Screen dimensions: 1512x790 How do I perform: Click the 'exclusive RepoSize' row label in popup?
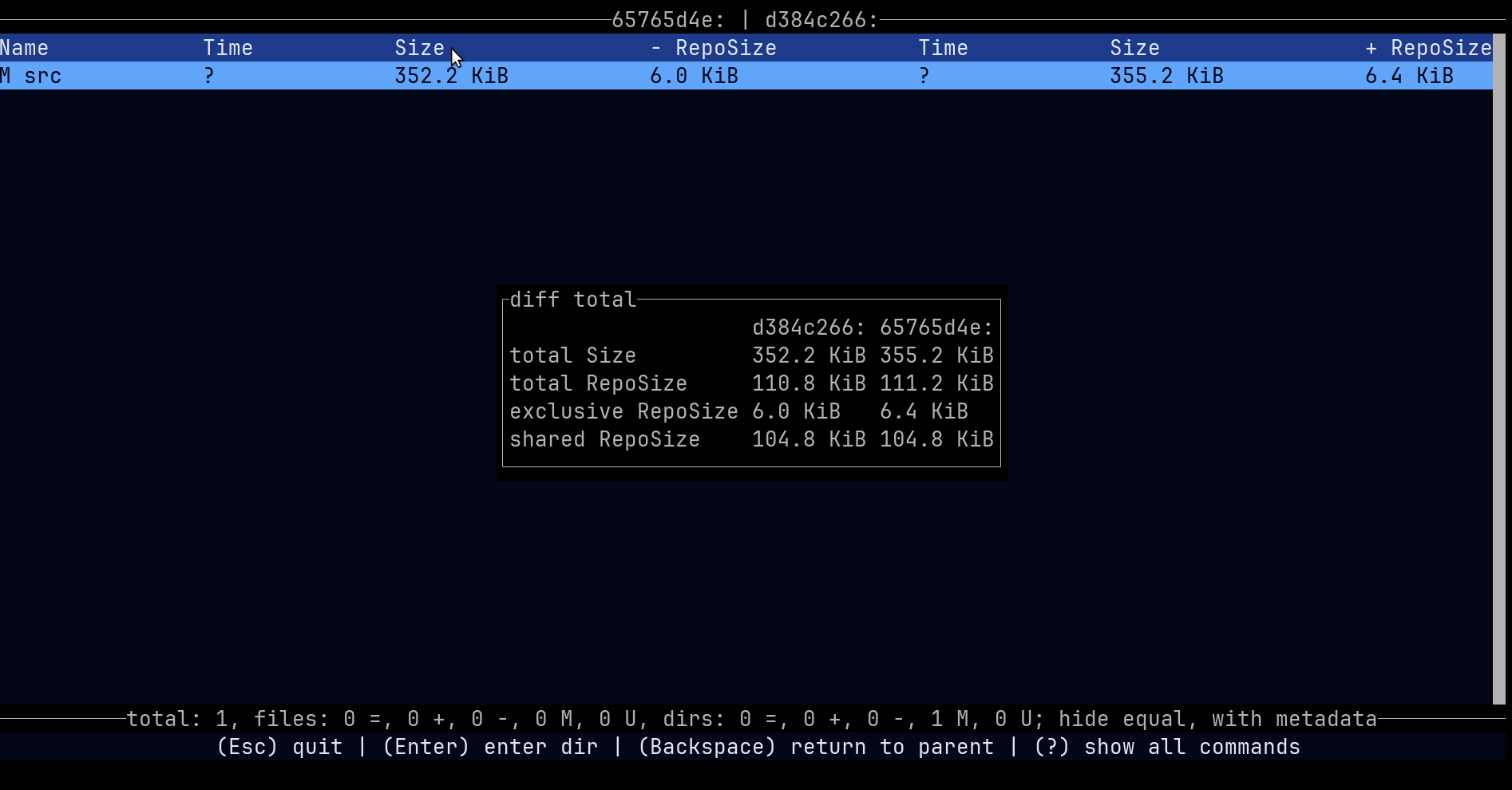coord(623,411)
